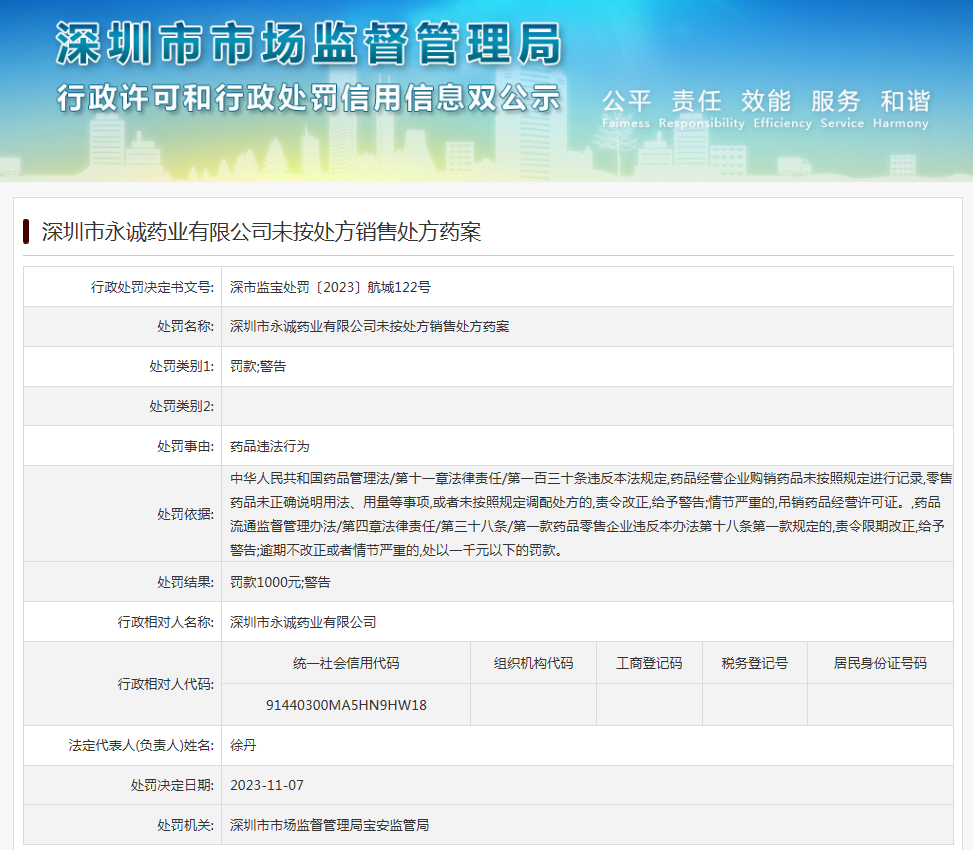Click the 处罚名称 value cell text
Viewport: 973px width, 850px height.
369,326
